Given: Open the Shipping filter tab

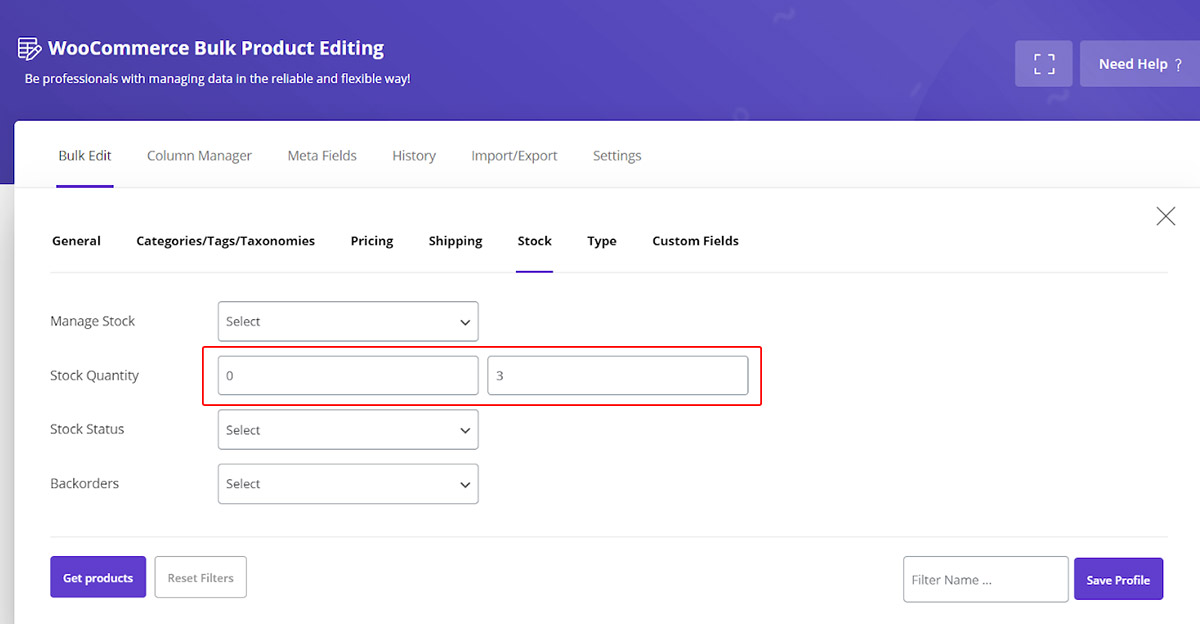Looking at the screenshot, I should click(x=455, y=241).
